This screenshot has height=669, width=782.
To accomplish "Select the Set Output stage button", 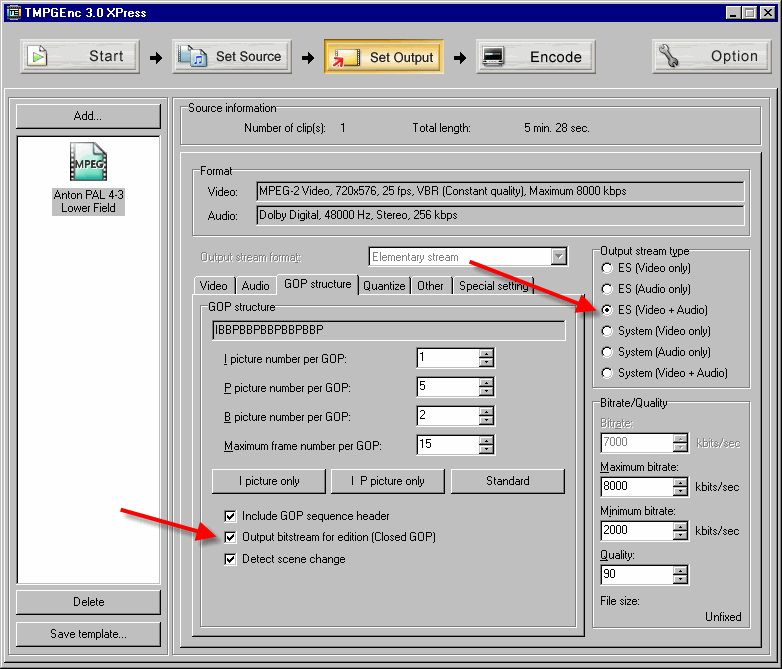I will click(384, 56).
